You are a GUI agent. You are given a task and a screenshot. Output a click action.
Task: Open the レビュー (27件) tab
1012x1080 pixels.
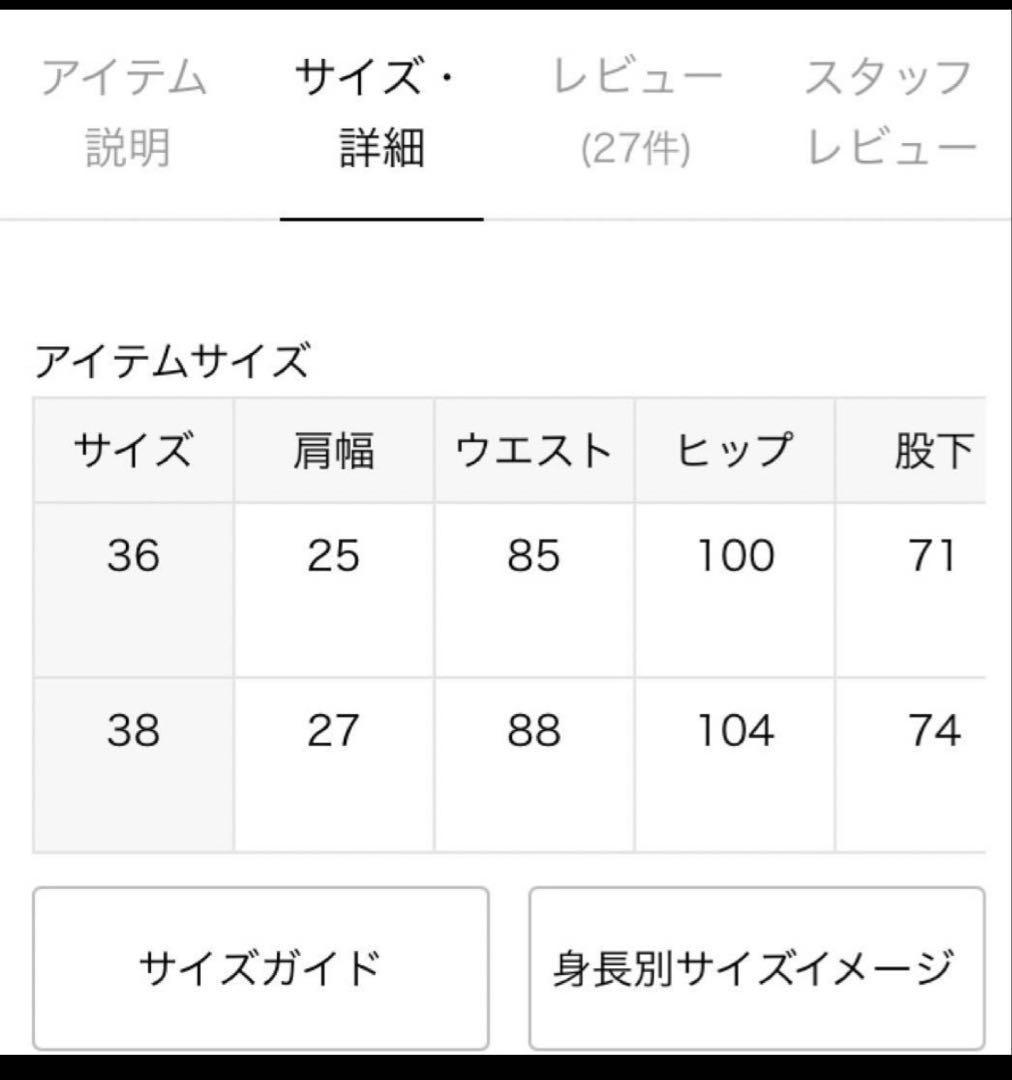point(633,110)
